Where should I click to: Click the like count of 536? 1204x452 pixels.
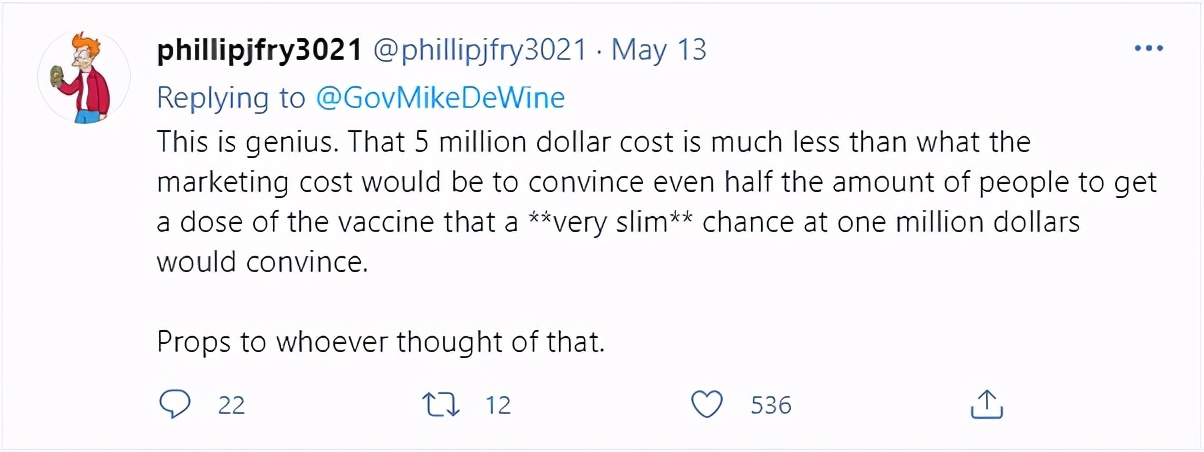pyautogui.click(x=770, y=405)
